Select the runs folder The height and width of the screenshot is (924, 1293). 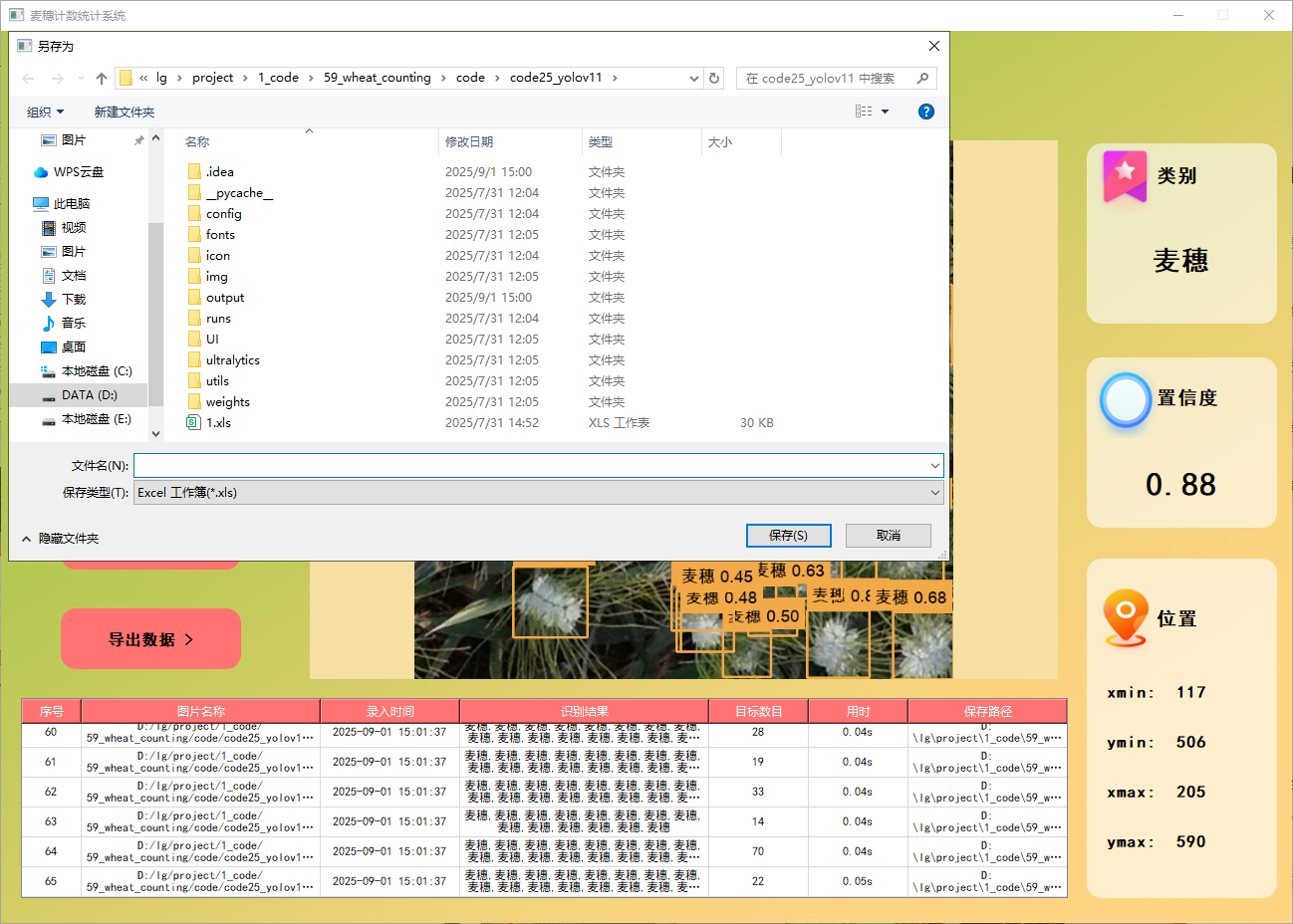pyautogui.click(x=218, y=319)
